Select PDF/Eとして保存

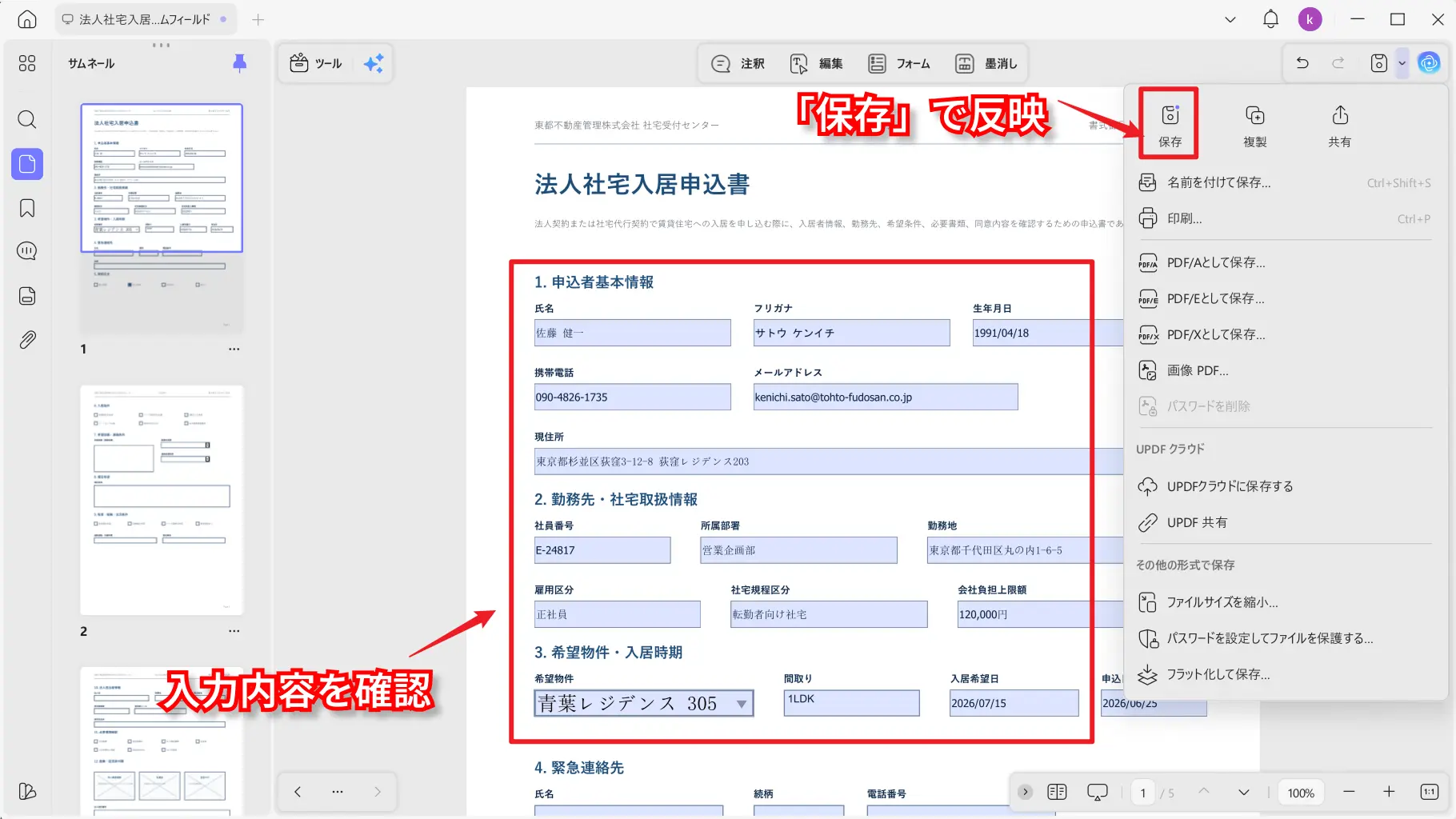point(1284,298)
